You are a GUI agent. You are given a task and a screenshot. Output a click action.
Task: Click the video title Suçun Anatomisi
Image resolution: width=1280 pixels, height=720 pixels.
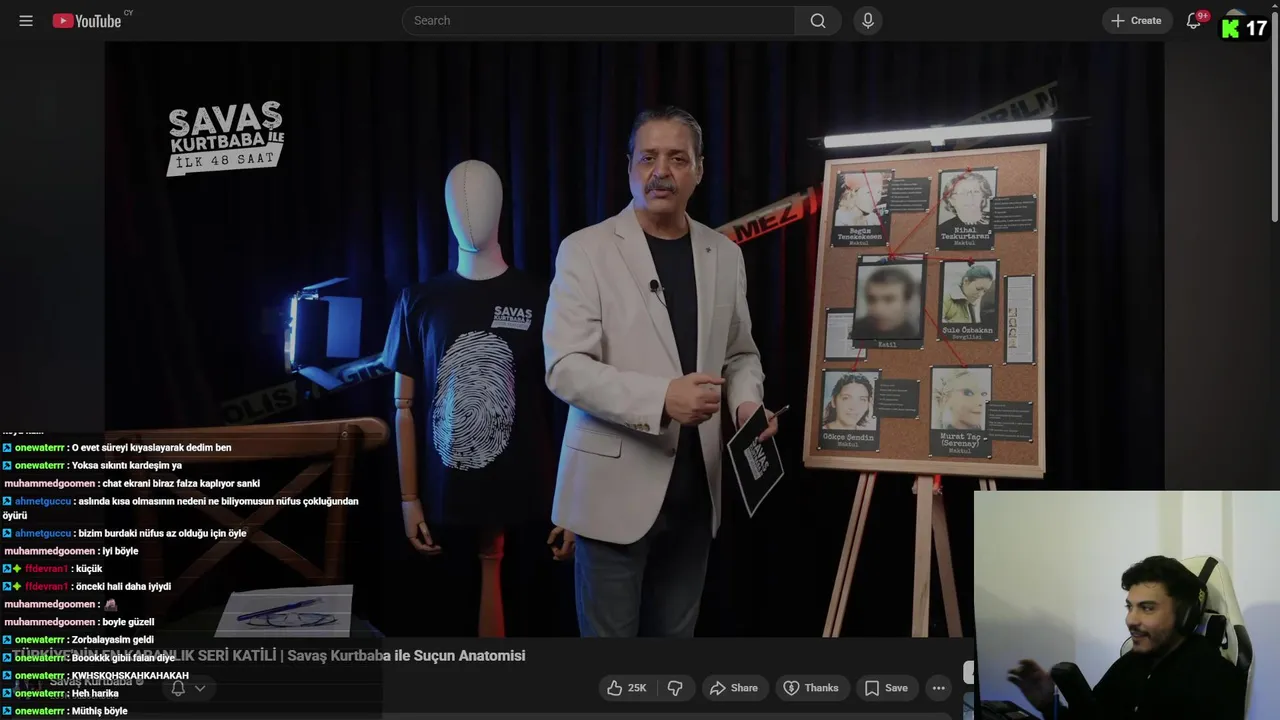pos(268,656)
